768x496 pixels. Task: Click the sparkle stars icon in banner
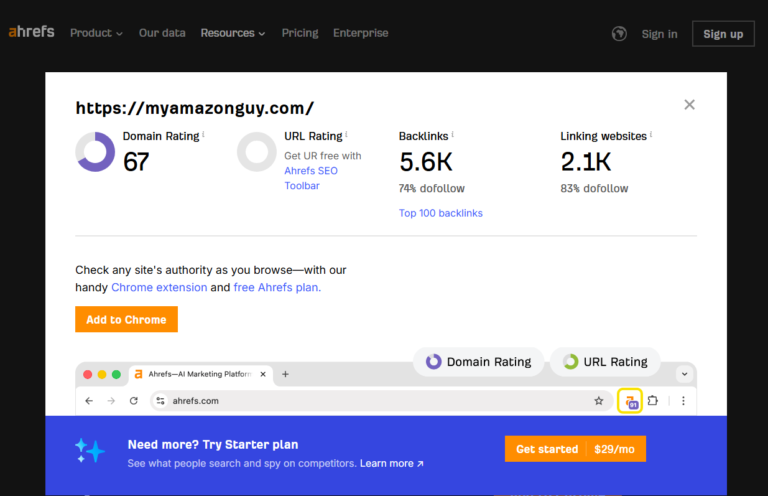(90, 450)
